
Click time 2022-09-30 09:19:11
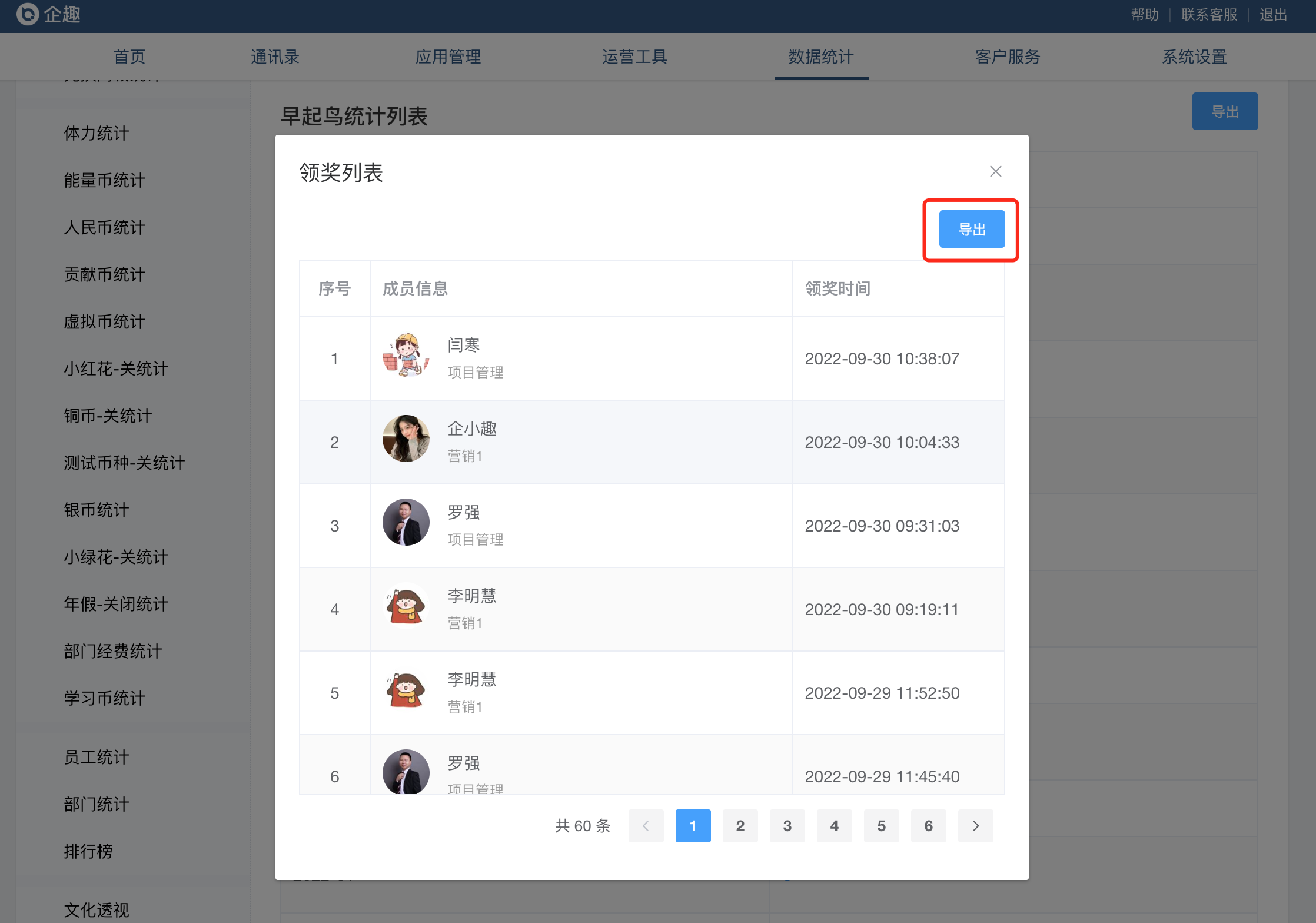coord(882,609)
